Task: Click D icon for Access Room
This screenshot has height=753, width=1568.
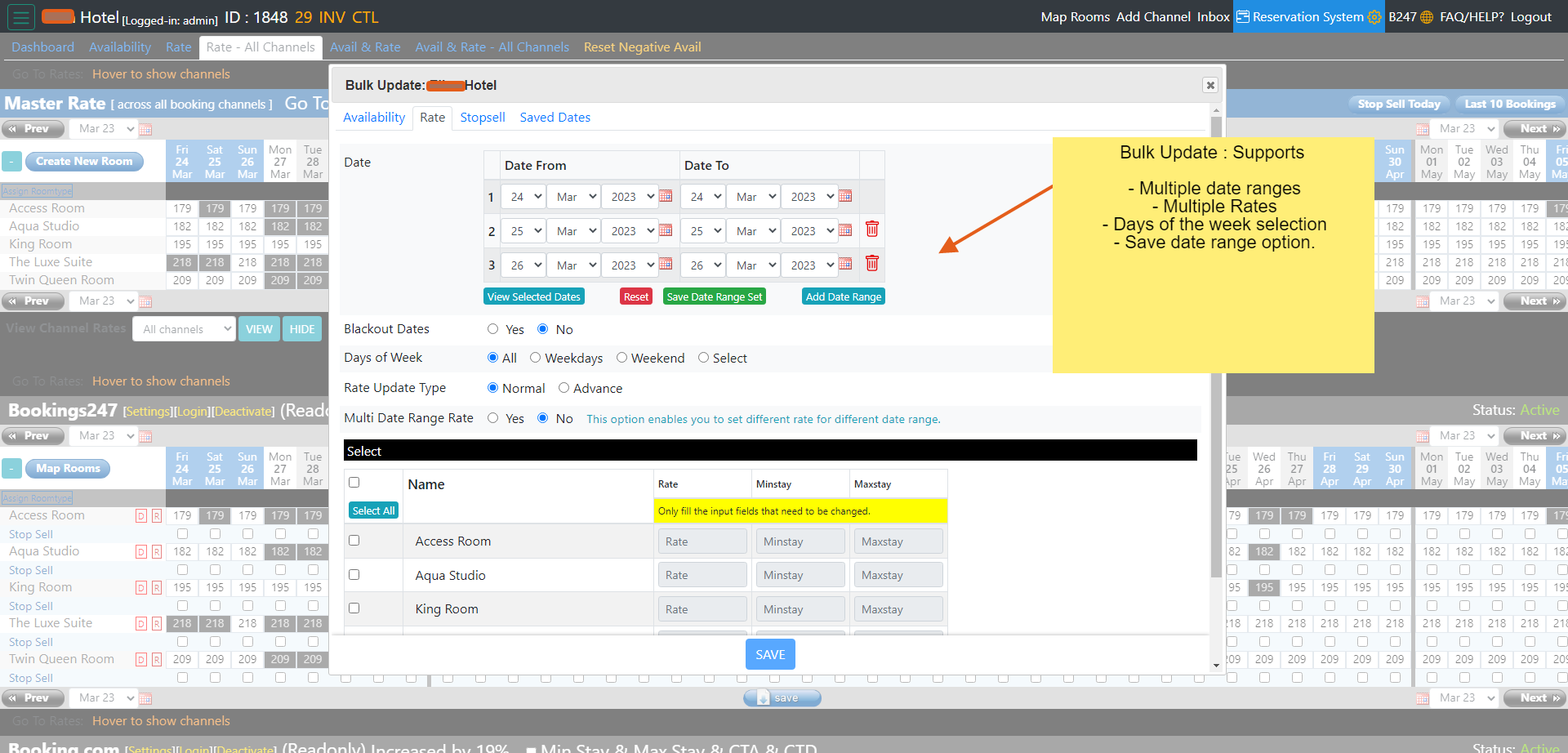Action: tap(140, 516)
